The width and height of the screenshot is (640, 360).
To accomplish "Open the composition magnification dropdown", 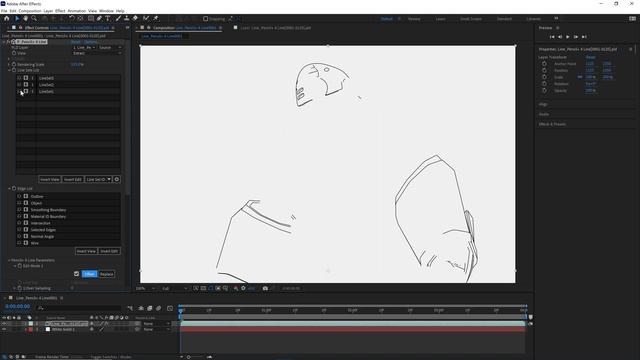I will [x=146, y=288].
